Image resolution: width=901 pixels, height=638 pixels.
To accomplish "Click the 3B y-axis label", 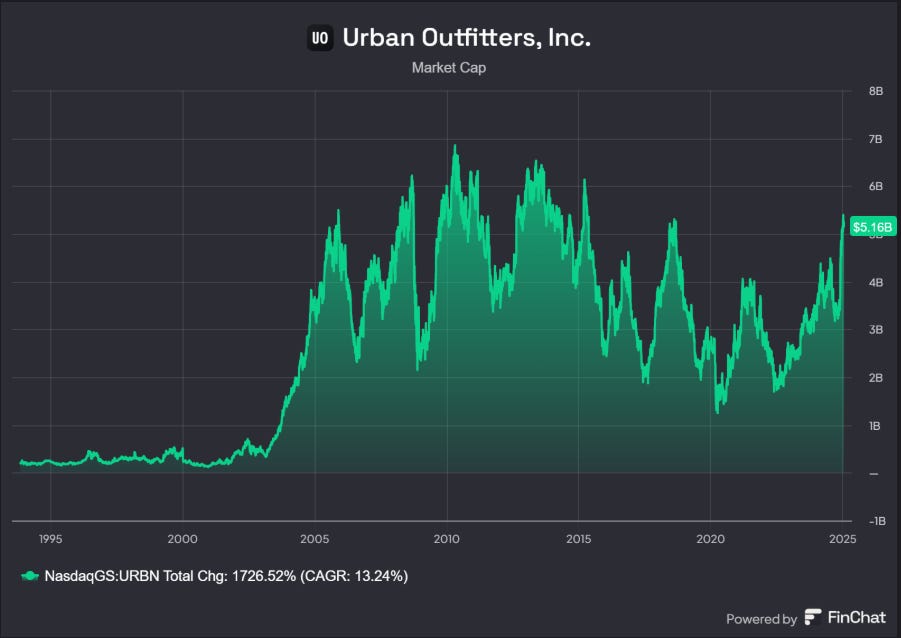I will point(876,329).
